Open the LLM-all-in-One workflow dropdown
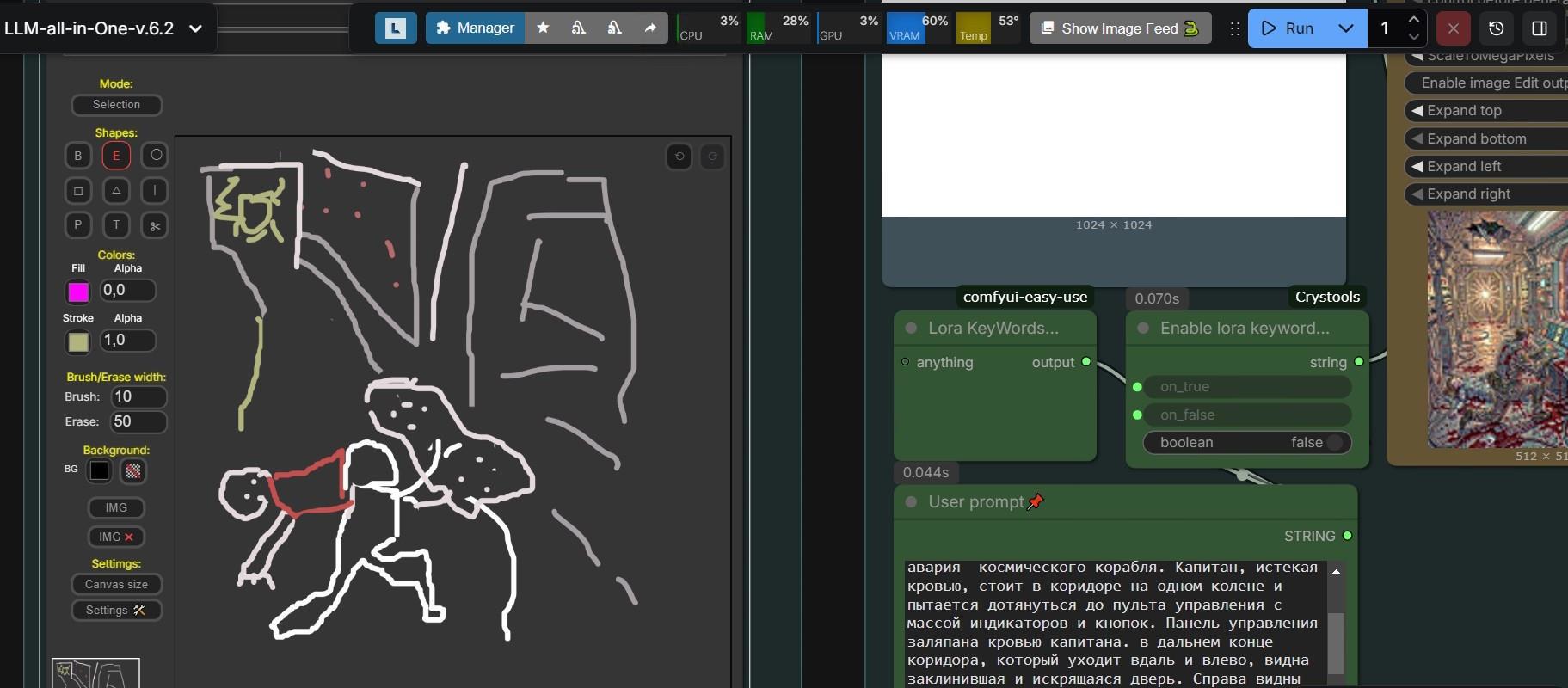The image size is (1568, 688). click(x=196, y=28)
